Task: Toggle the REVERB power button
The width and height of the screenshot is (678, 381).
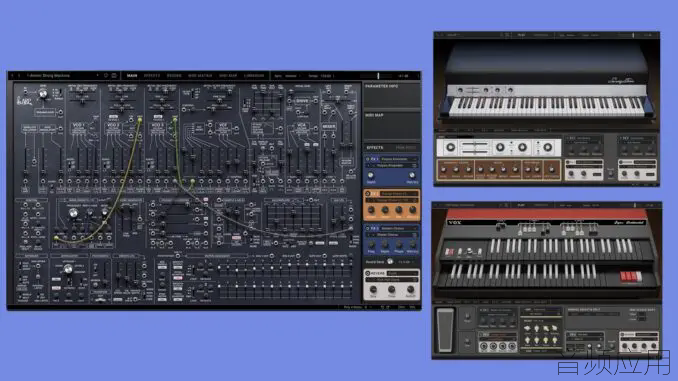Action: 368,273
